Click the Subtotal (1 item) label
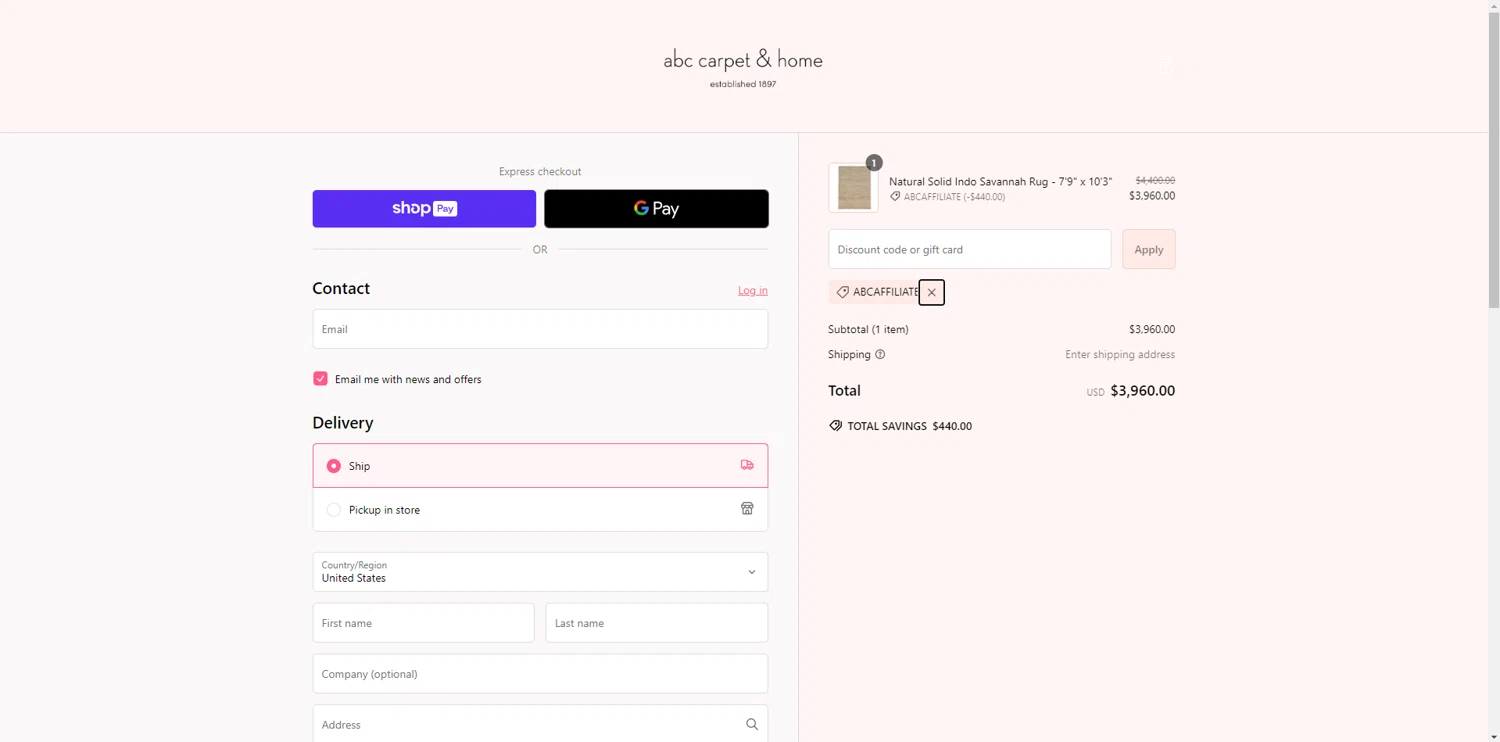Screen dimensions: 1500x742 [x=868, y=329]
